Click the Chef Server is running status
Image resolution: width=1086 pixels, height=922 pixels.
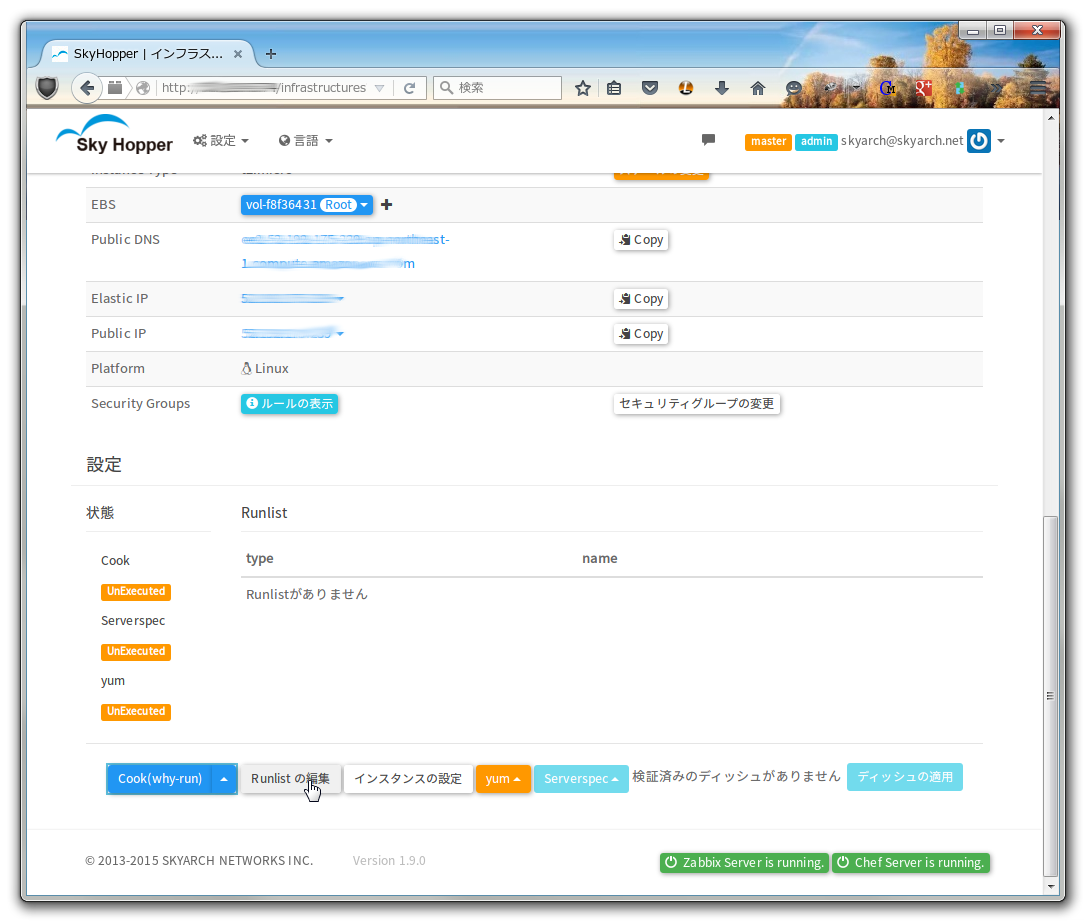[x=911, y=862]
